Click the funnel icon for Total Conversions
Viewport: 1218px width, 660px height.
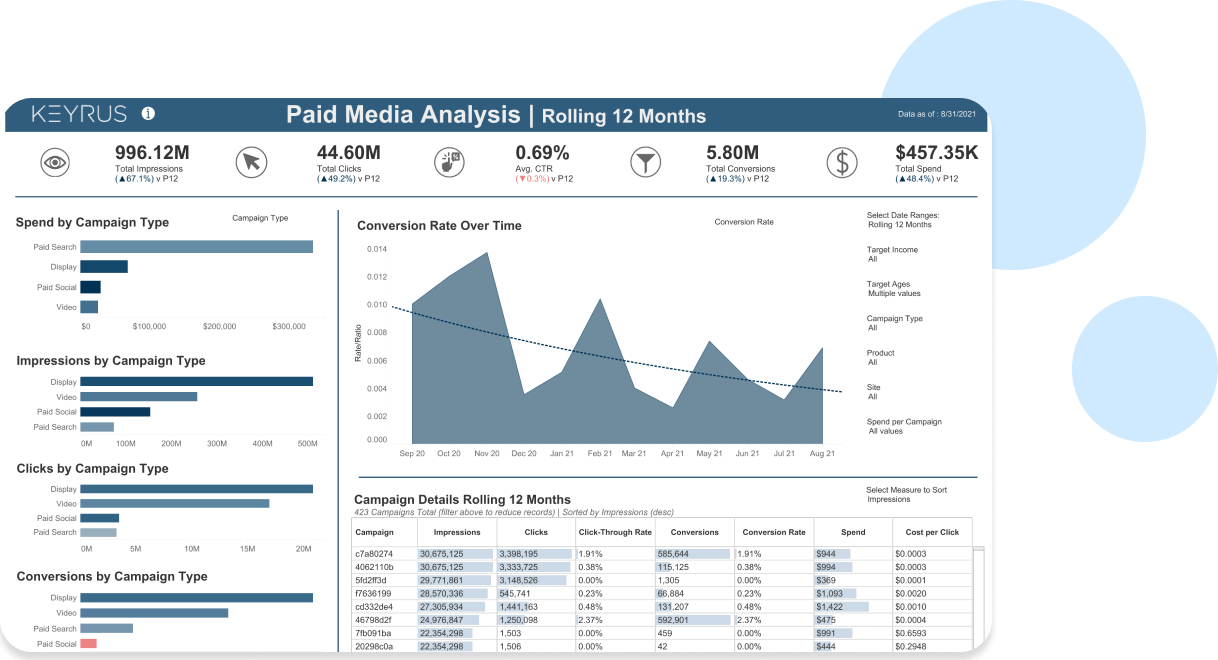tap(645, 161)
